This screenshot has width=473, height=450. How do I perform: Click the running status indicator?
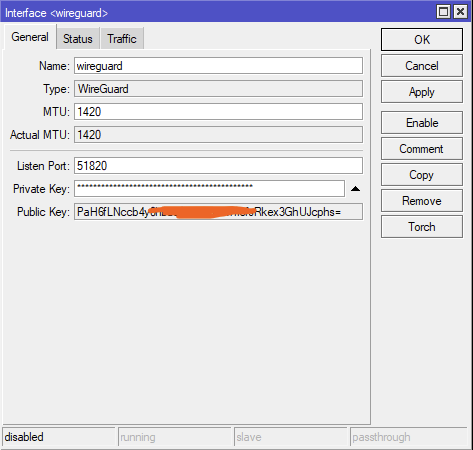click(174, 437)
